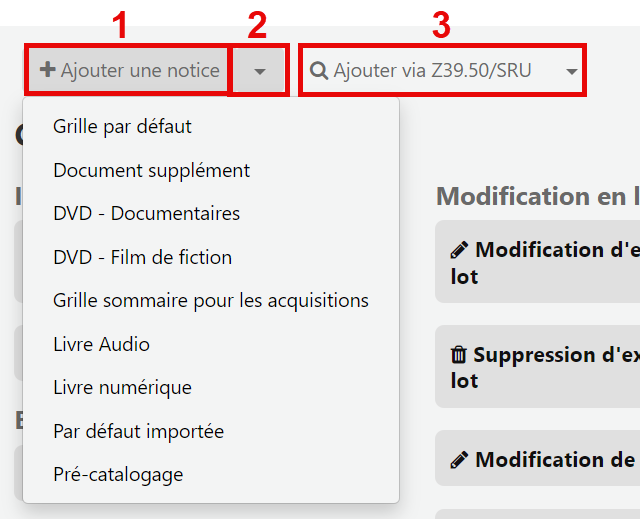Viewport: 640px width, 519px height.
Task: Click the pencil icon on the lower Modification de tile
Action: tap(459, 460)
